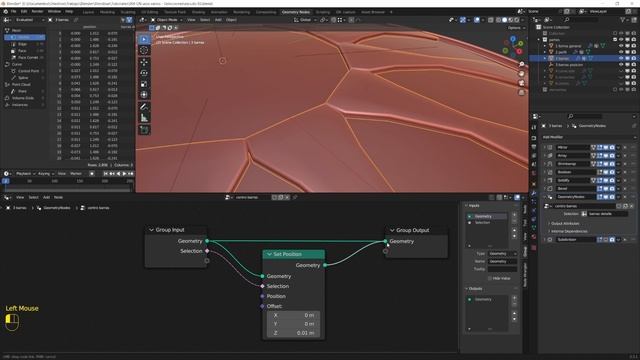Screen dimensions: 640x360
Task: Open Global transform orientation dropdown
Action: click(x=305, y=20)
